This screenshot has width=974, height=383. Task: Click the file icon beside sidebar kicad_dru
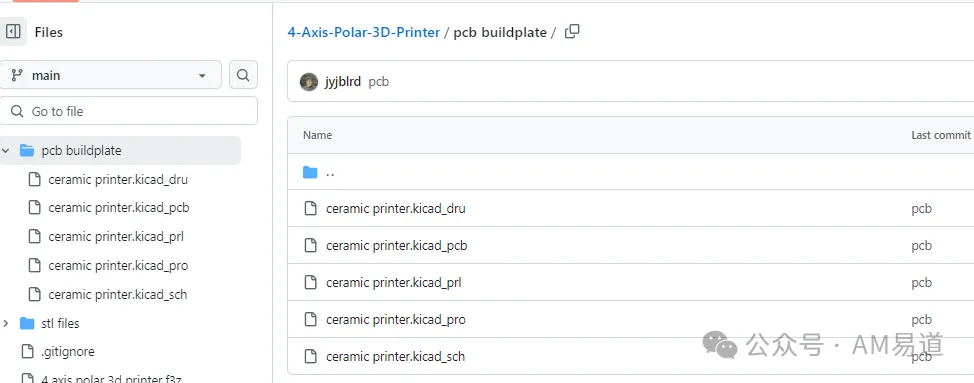click(x=35, y=179)
